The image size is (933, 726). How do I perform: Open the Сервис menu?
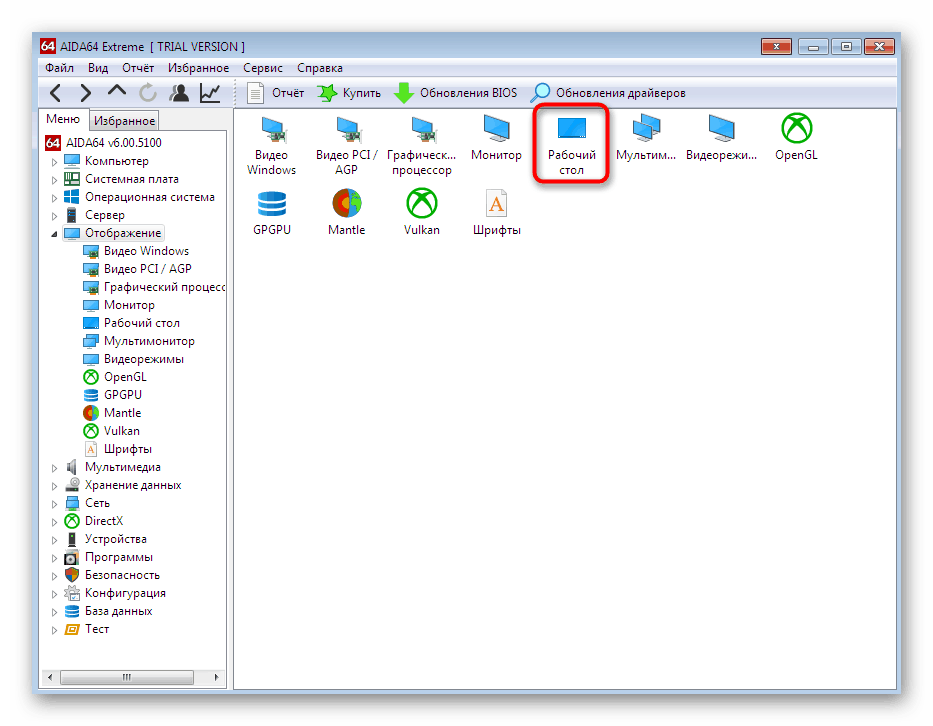[262, 68]
